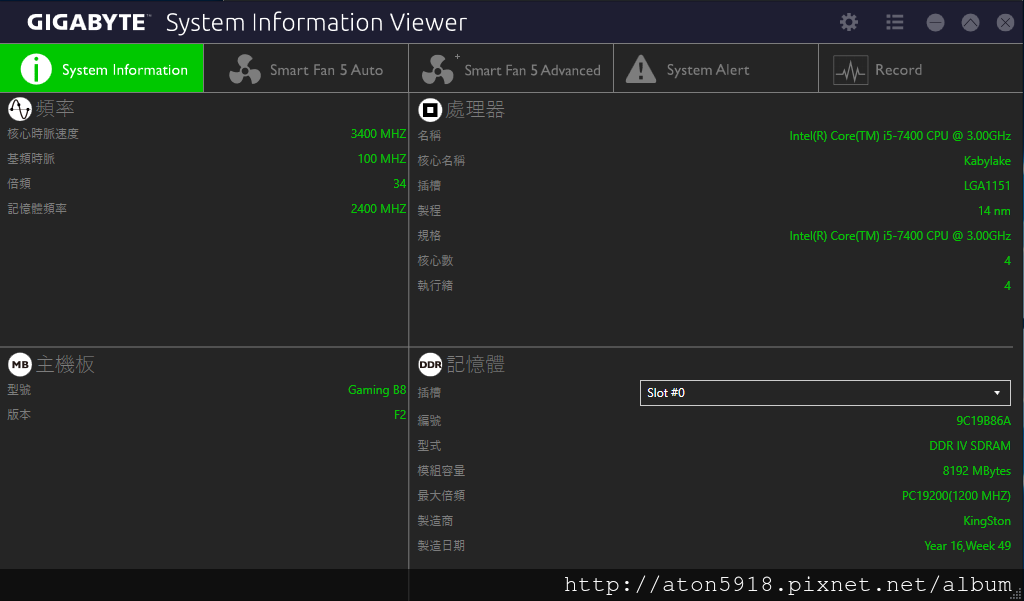
Task: Click the up-arrow collapse button in title bar
Action: click(970, 23)
